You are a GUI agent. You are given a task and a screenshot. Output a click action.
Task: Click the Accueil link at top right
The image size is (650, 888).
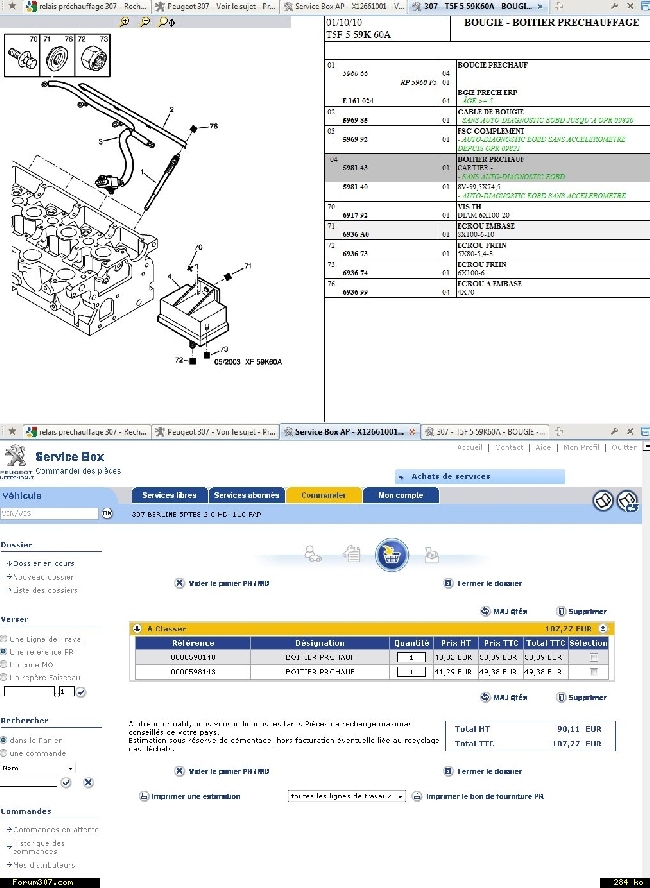(x=470, y=447)
